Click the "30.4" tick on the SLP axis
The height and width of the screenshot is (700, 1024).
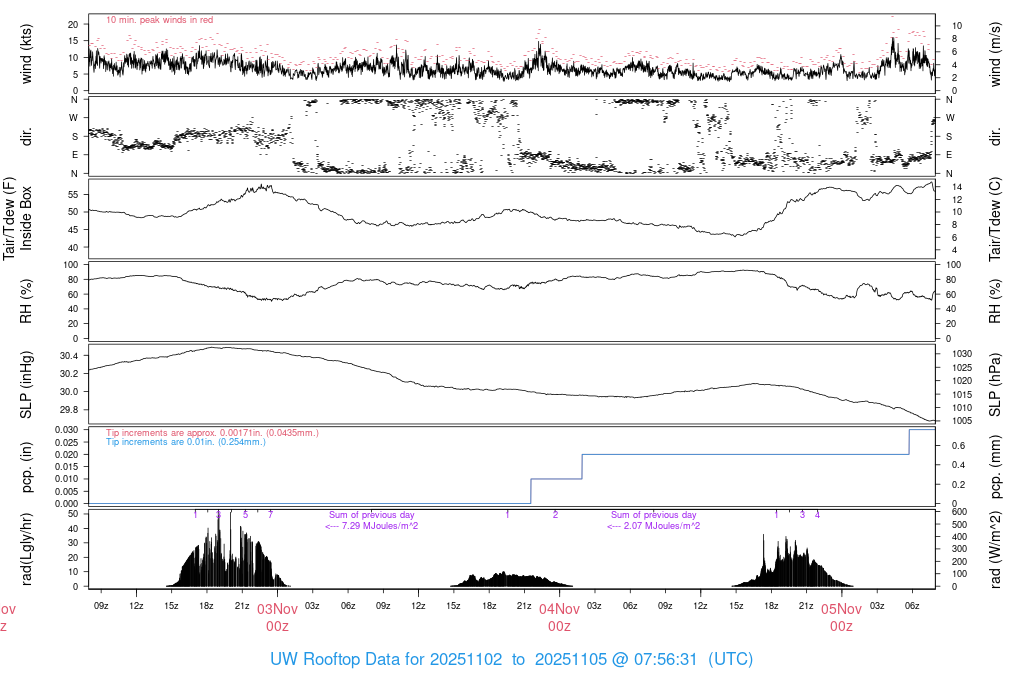click(69, 356)
